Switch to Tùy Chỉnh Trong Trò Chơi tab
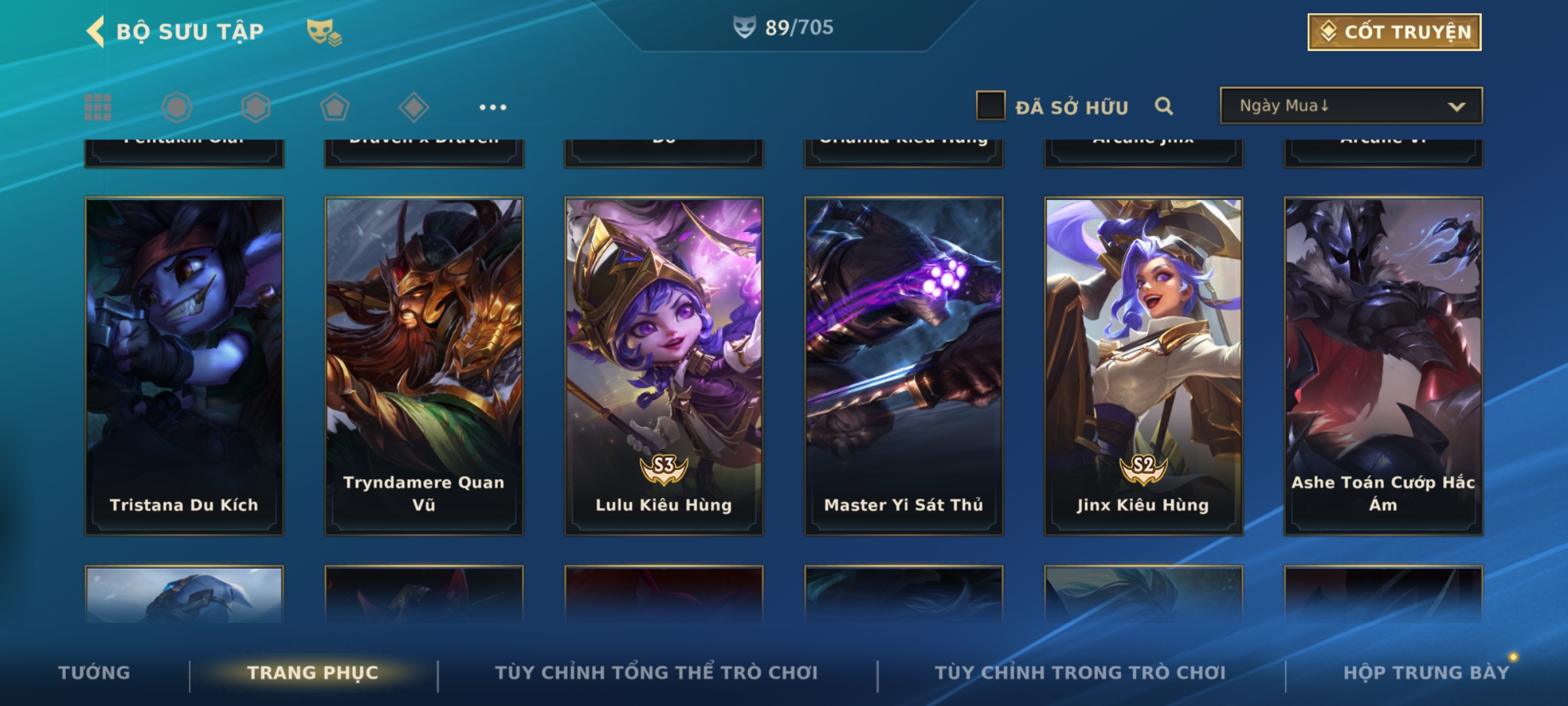The height and width of the screenshot is (706, 1568). click(1080, 672)
